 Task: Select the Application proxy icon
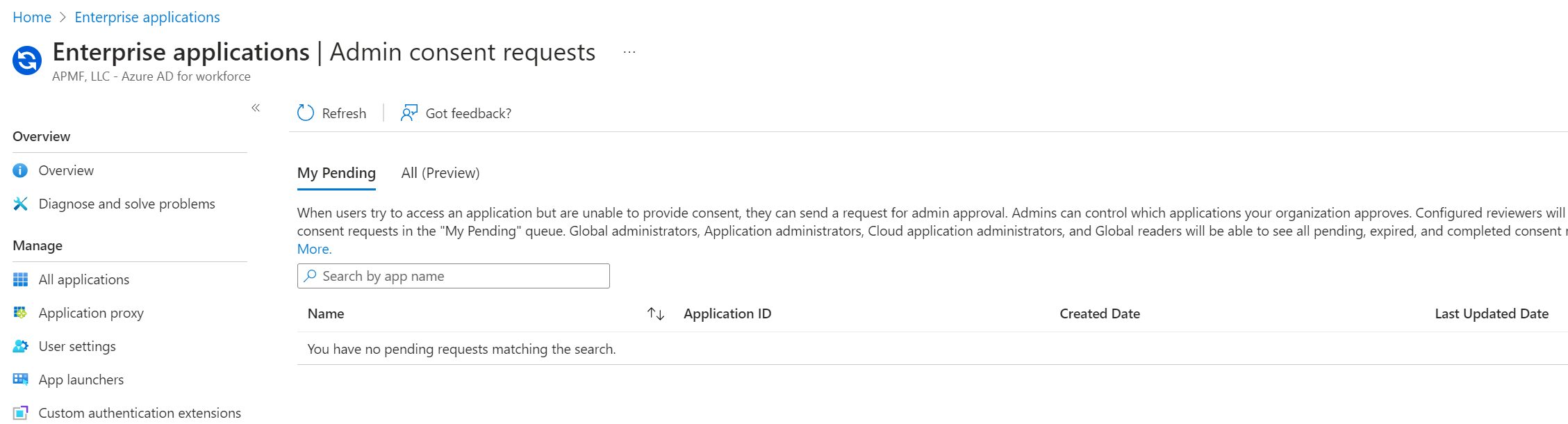(20, 312)
